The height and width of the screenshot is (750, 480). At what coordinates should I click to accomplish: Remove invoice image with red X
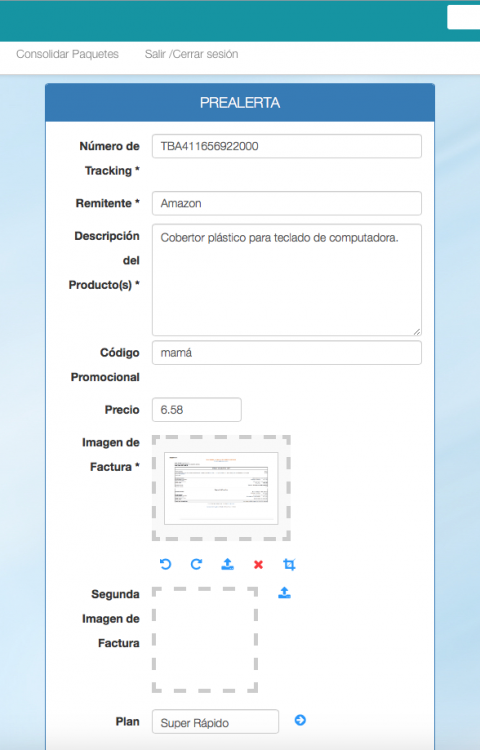click(x=258, y=565)
